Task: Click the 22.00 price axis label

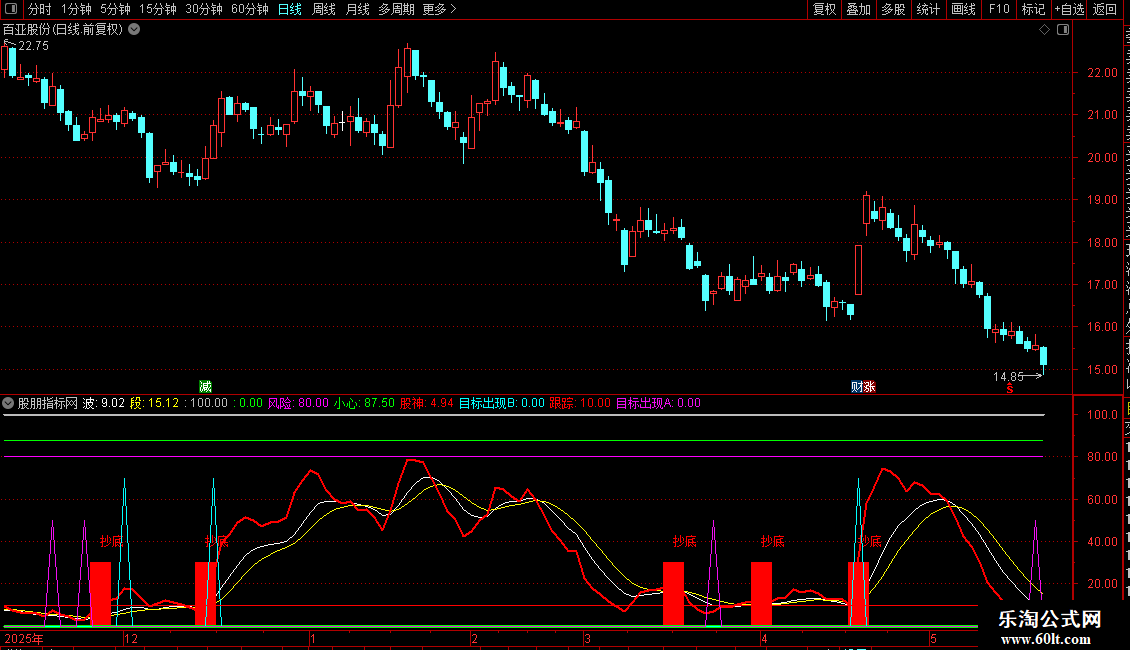Action: point(1102,73)
